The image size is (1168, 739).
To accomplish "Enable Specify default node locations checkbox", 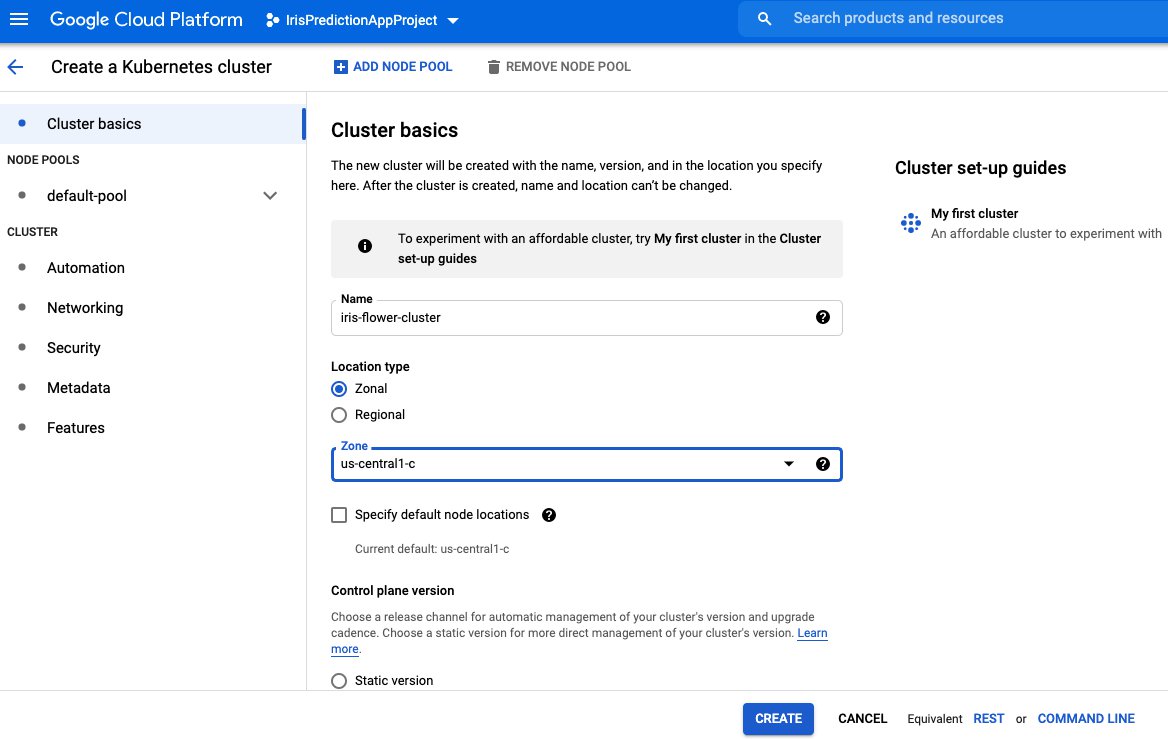I will 339,515.
